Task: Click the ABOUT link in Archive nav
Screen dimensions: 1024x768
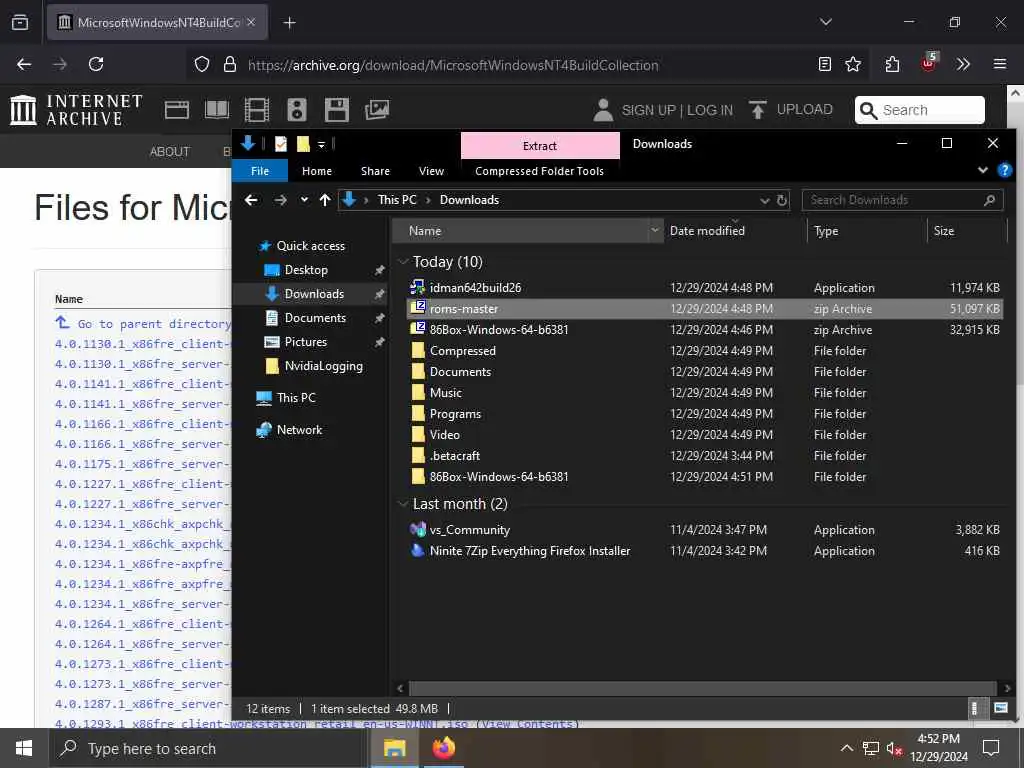Action: (x=170, y=152)
